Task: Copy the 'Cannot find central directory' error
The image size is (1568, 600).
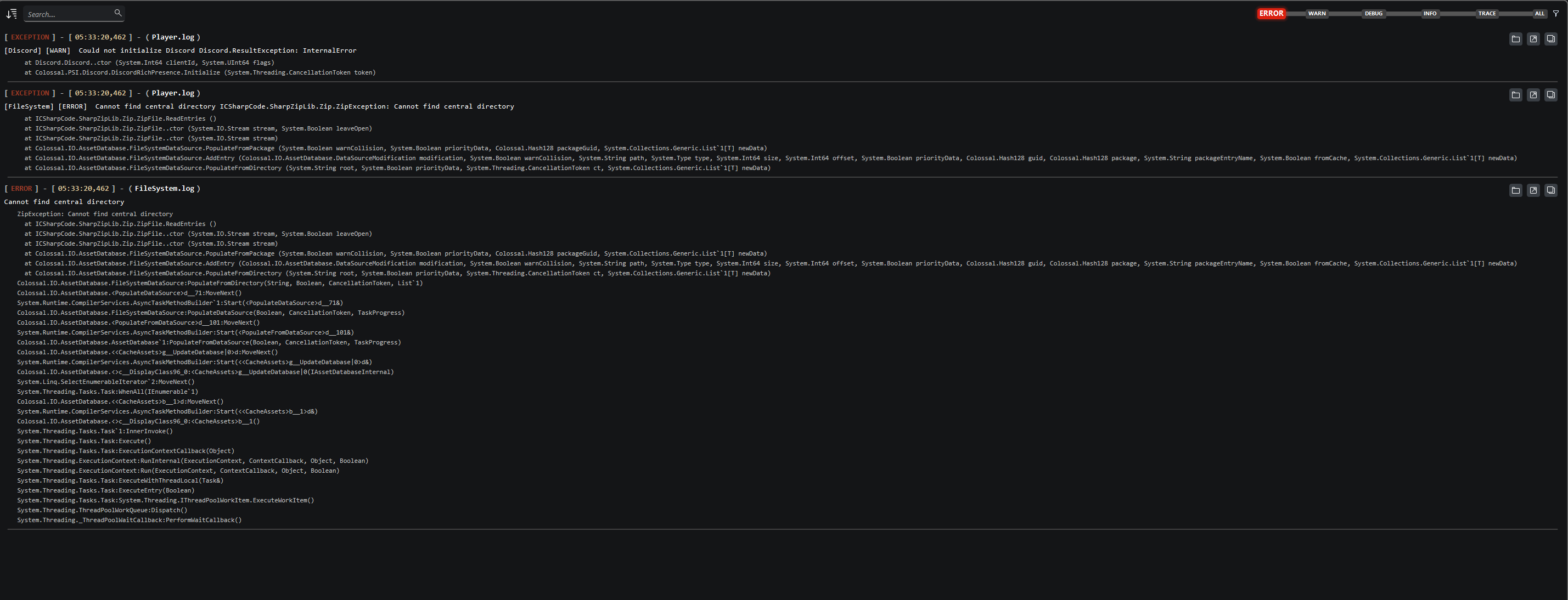Action: tap(1550, 190)
